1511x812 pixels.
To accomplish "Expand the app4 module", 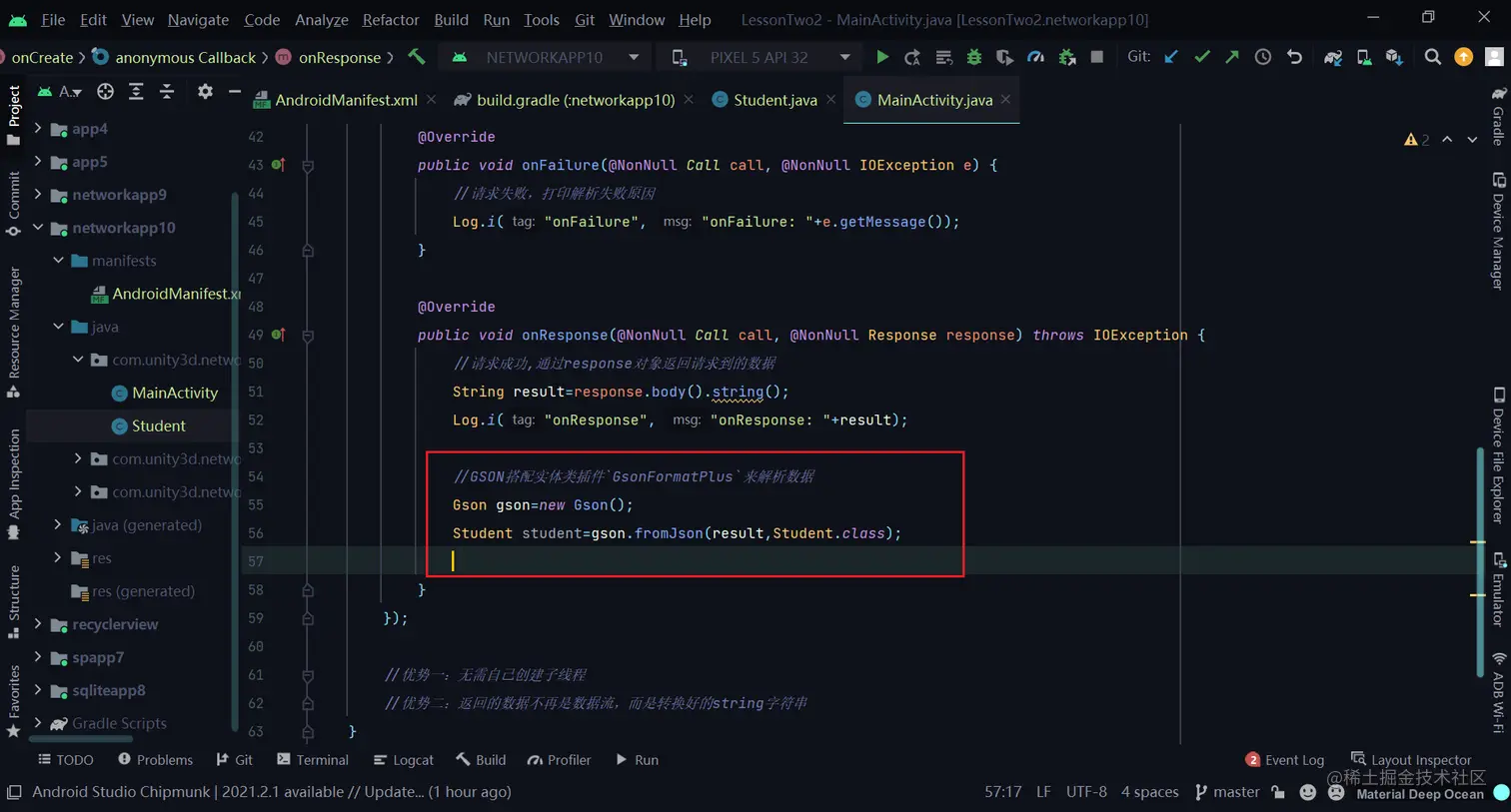I will tap(38, 129).
